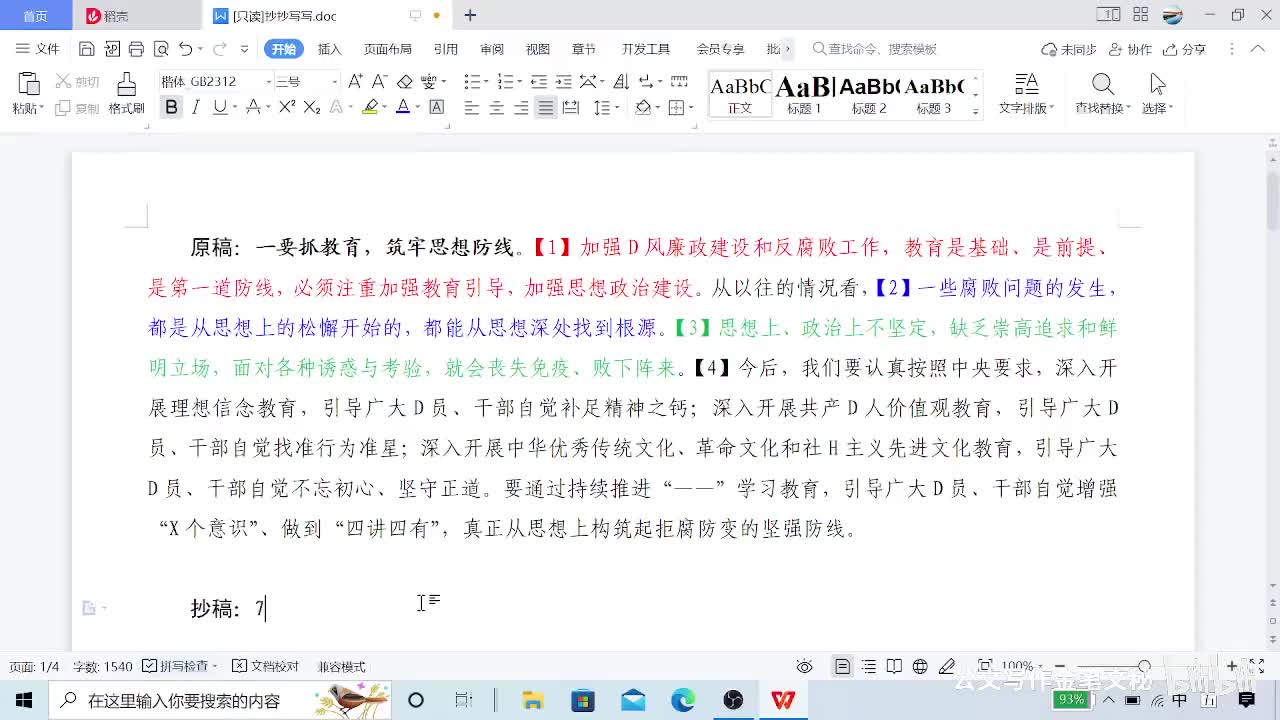This screenshot has height=720, width=1280.
Task: Click the Save icon in quick access toolbar
Action: point(87,49)
